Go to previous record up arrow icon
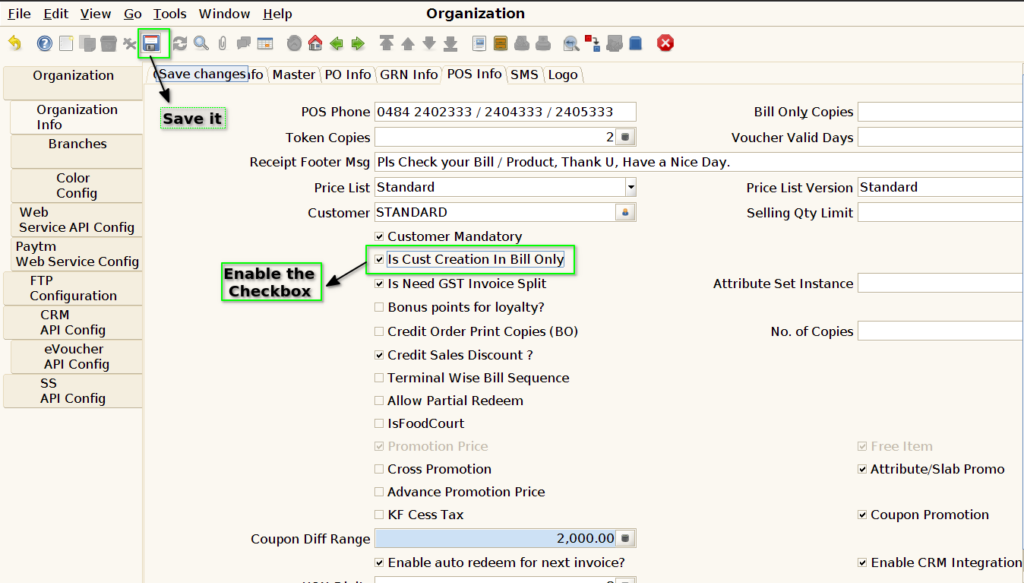1024x583 pixels. click(408, 44)
